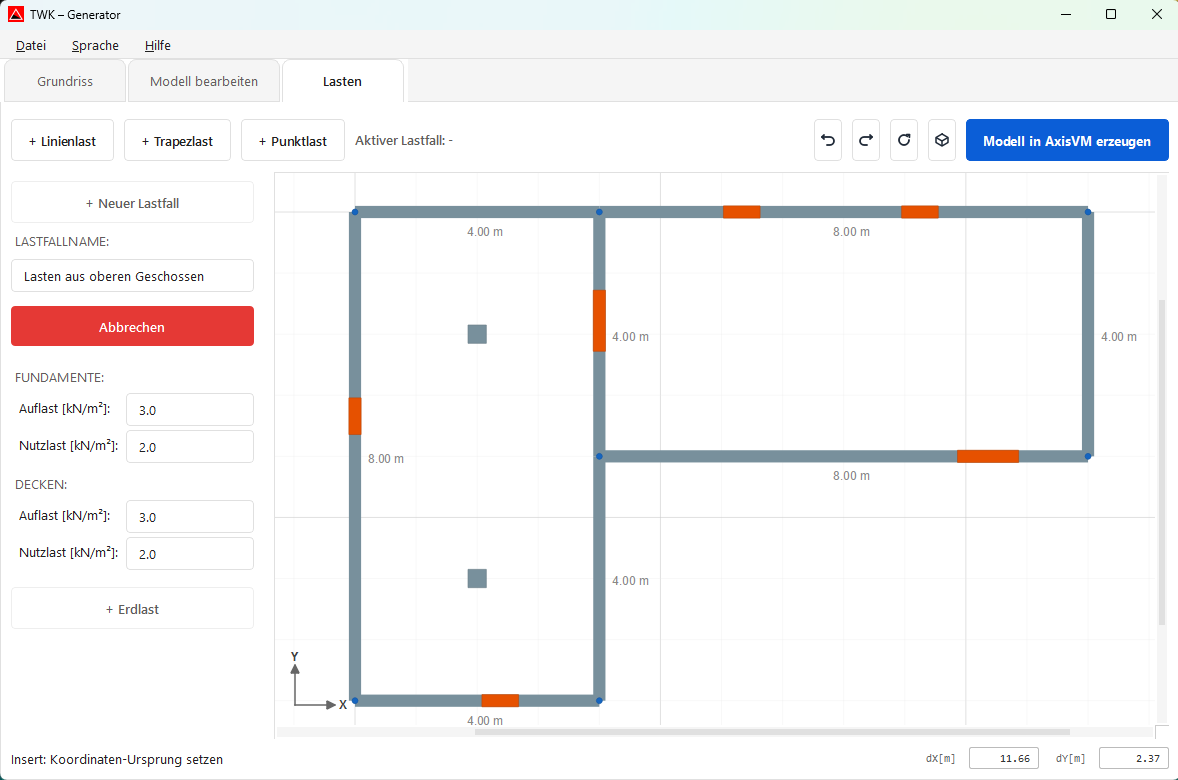Click Modell in AxisVM erzeugen
This screenshot has height=780, width=1178.
(1067, 141)
